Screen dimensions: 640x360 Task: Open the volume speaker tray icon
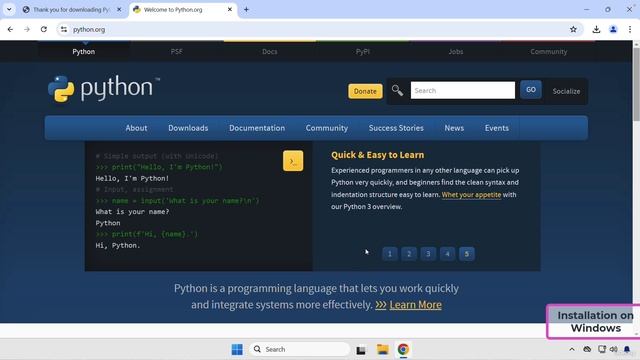(x=613, y=349)
